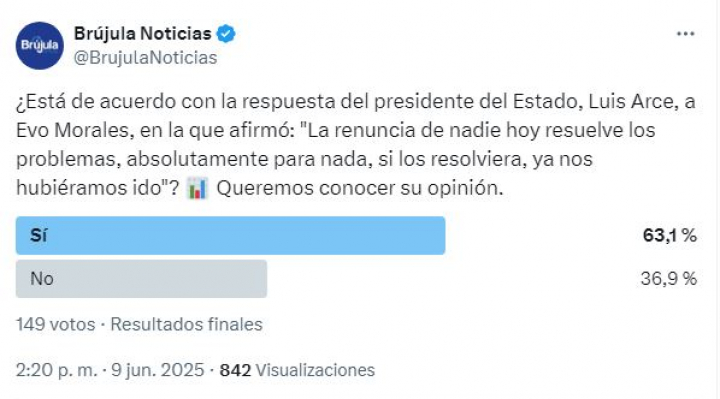720x399 pixels.
Task: Open the 2:20 p. m. timestamp link
Action: tap(56, 370)
